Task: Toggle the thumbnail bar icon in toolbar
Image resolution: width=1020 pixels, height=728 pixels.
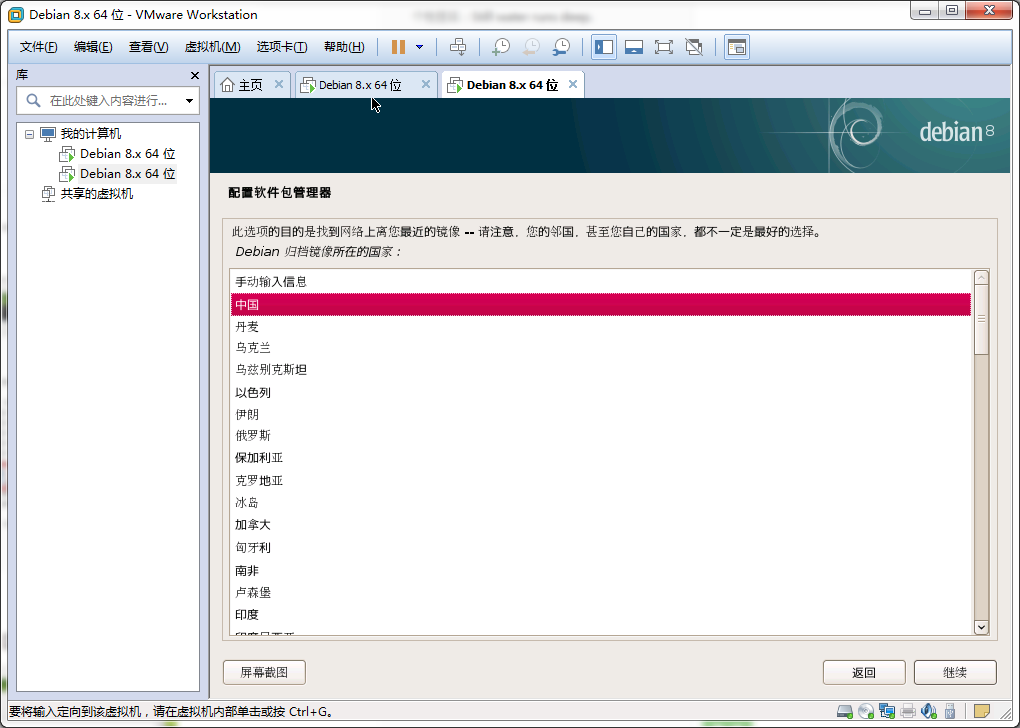Action: click(634, 47)
